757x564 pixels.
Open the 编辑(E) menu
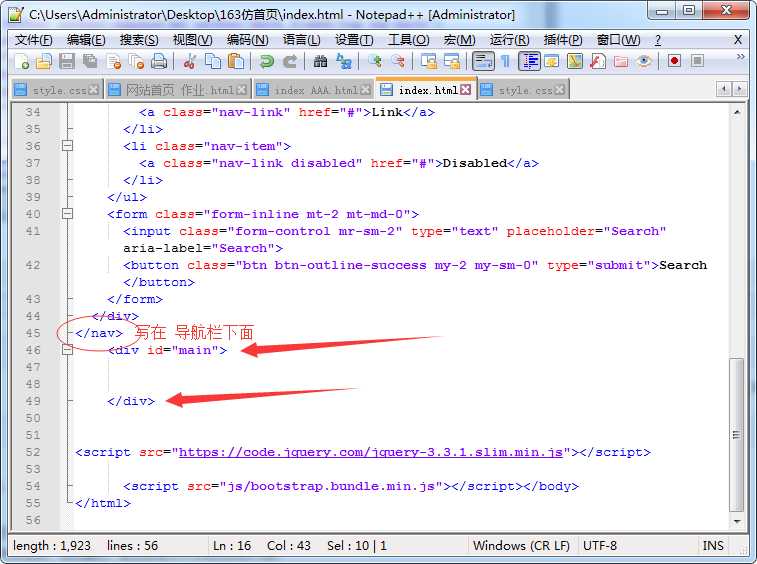[86, 40]
